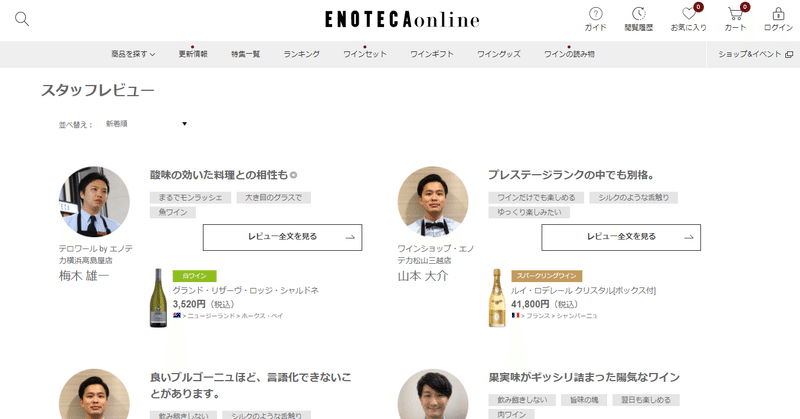Click the ニュージーランド region link
800x419 pixels.
tap(211, 316)
